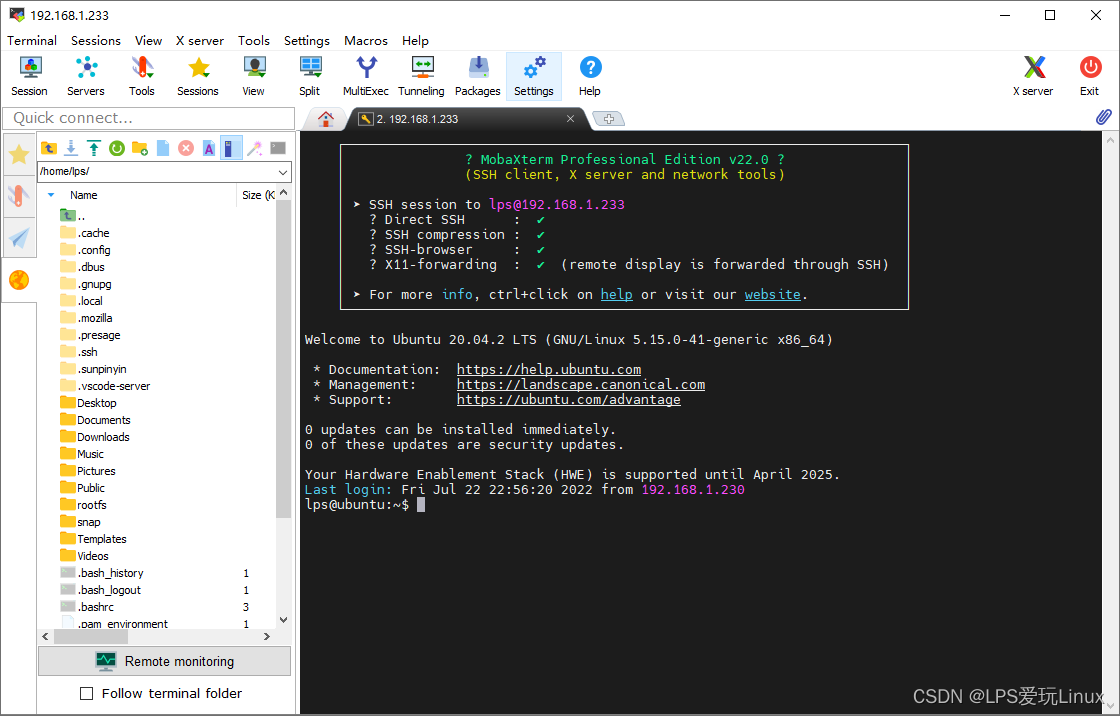Click the Remote monitoring button
The image size is (1120, 716).
point(164,661)
